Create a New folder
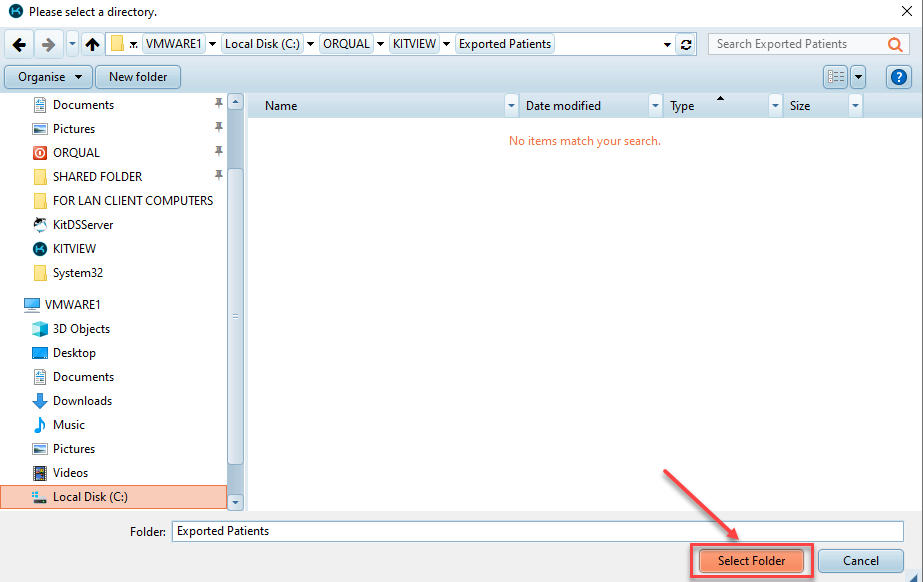The height and width of the screenshot is (582, 923). [x=137, y=77]
